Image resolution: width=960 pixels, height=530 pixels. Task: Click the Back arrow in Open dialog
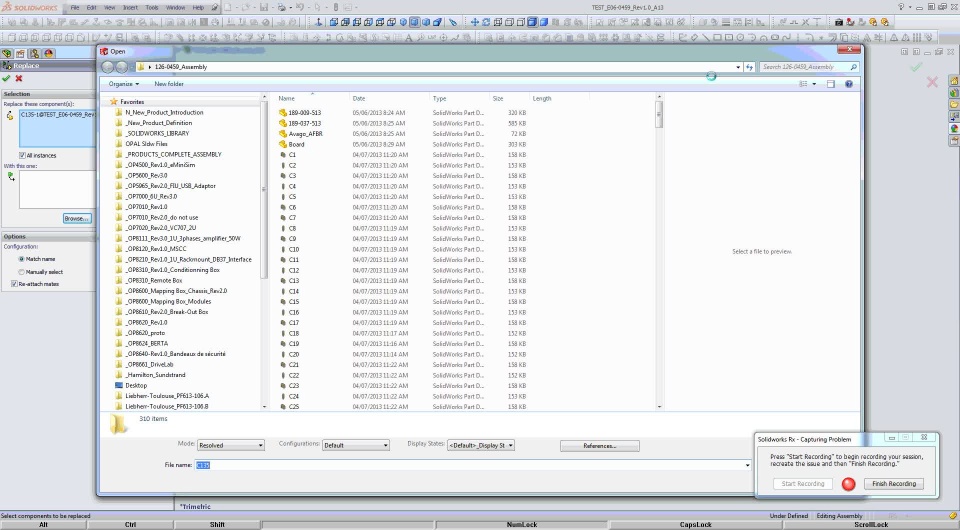tap(108, 67)
